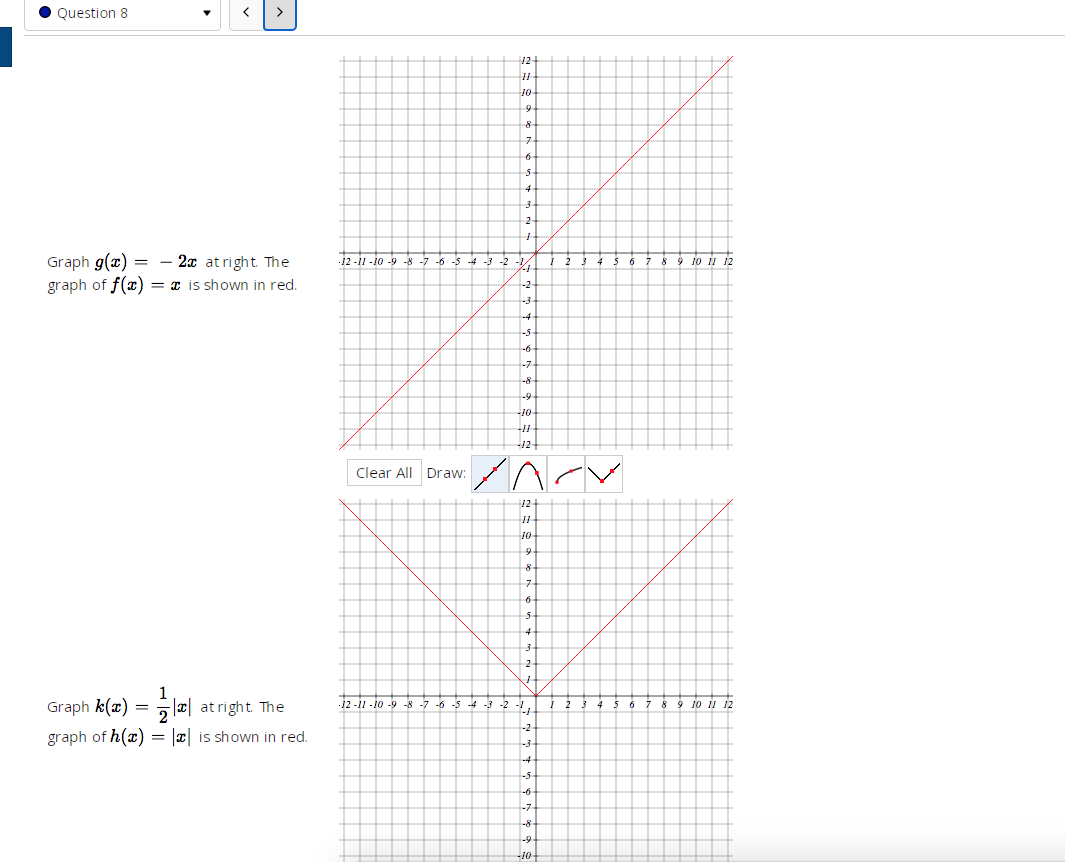Select the absolute value V-shape tool

click(x=603, y=473)
